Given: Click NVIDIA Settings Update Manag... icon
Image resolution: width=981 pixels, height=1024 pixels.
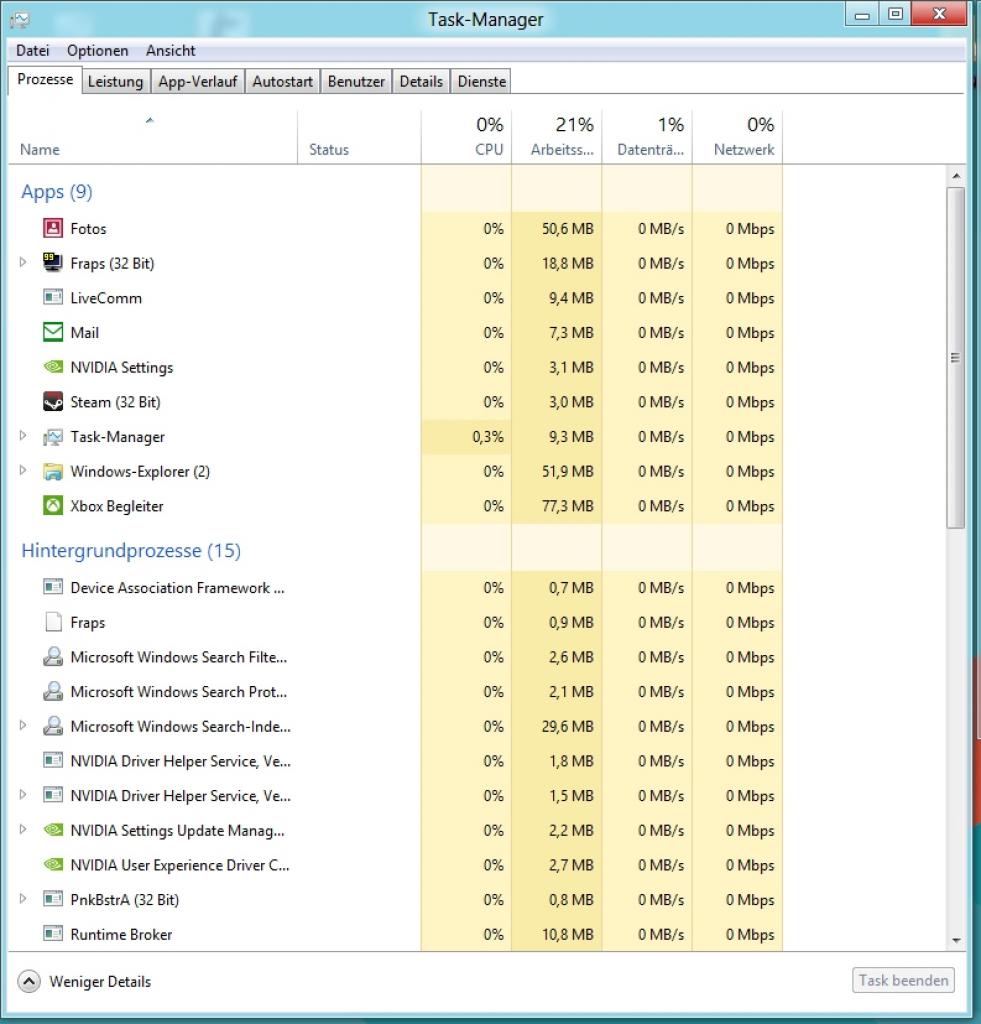Looking at the screenshot, I should pos(53,829).
